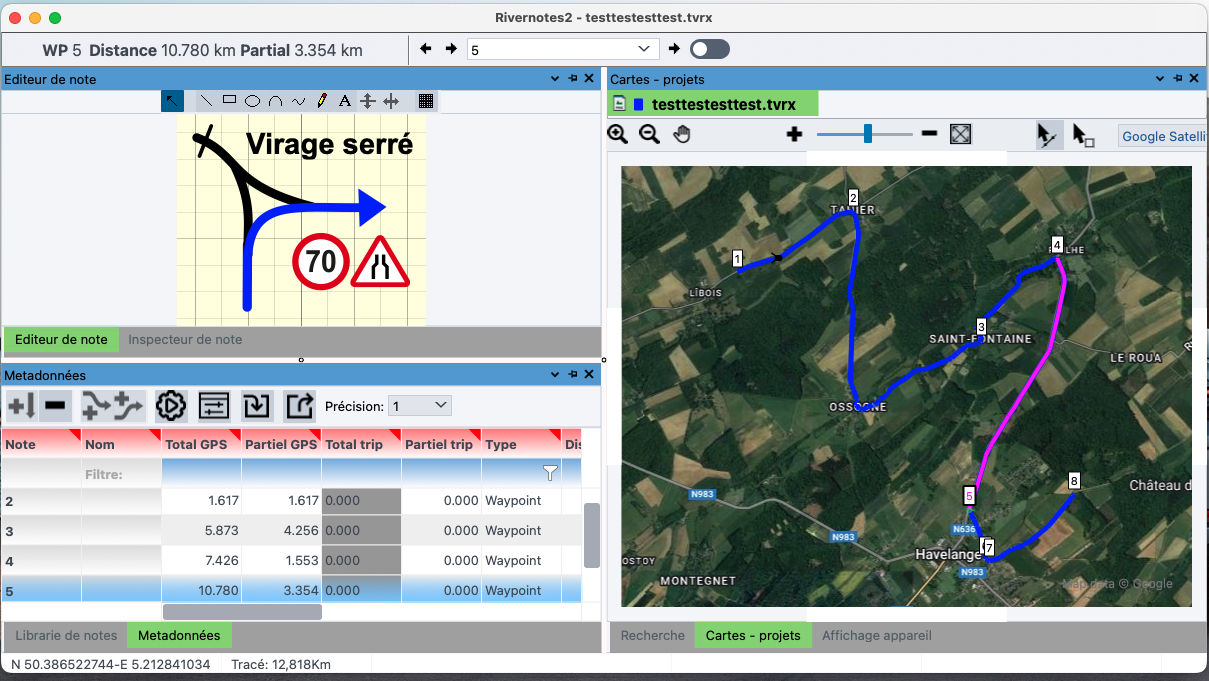Click the map zoom slider handle
The image size is (1209, 681).
(x=867, y=134)
